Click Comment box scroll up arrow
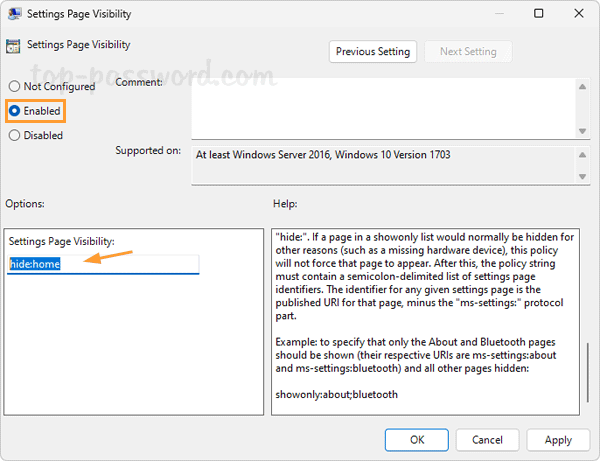Image resolution: width=600 pixels, height=461 pixels. click(x=582, y=86)
